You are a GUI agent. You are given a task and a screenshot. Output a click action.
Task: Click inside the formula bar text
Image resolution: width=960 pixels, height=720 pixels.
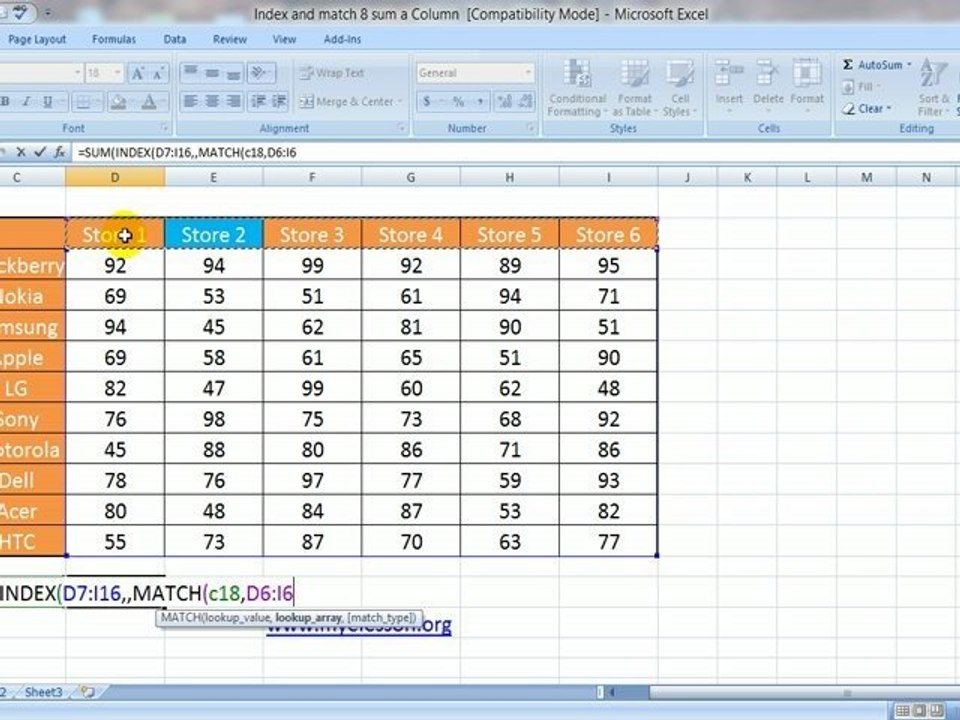pos(187,152)
